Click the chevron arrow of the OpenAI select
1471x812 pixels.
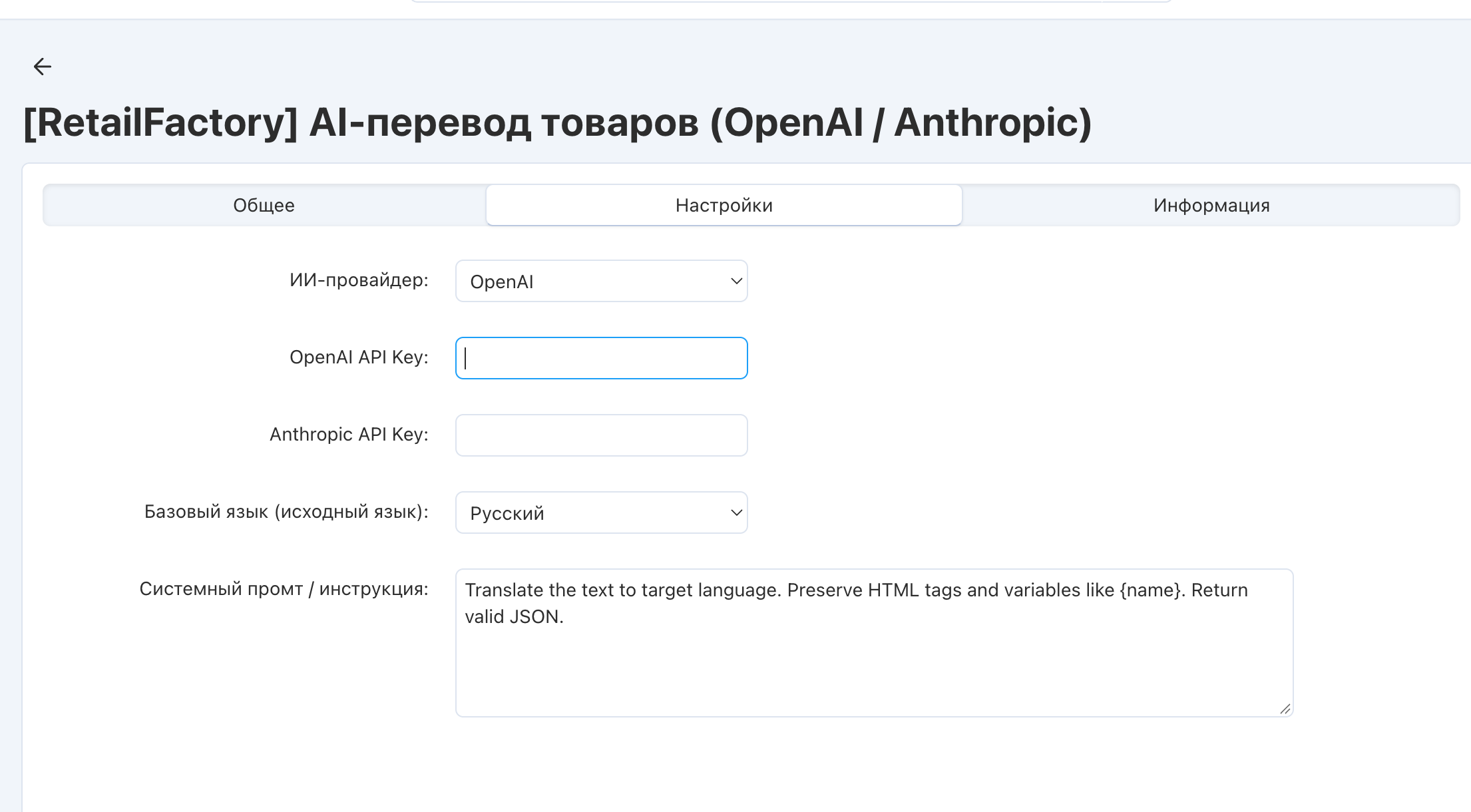coord(736,281)
